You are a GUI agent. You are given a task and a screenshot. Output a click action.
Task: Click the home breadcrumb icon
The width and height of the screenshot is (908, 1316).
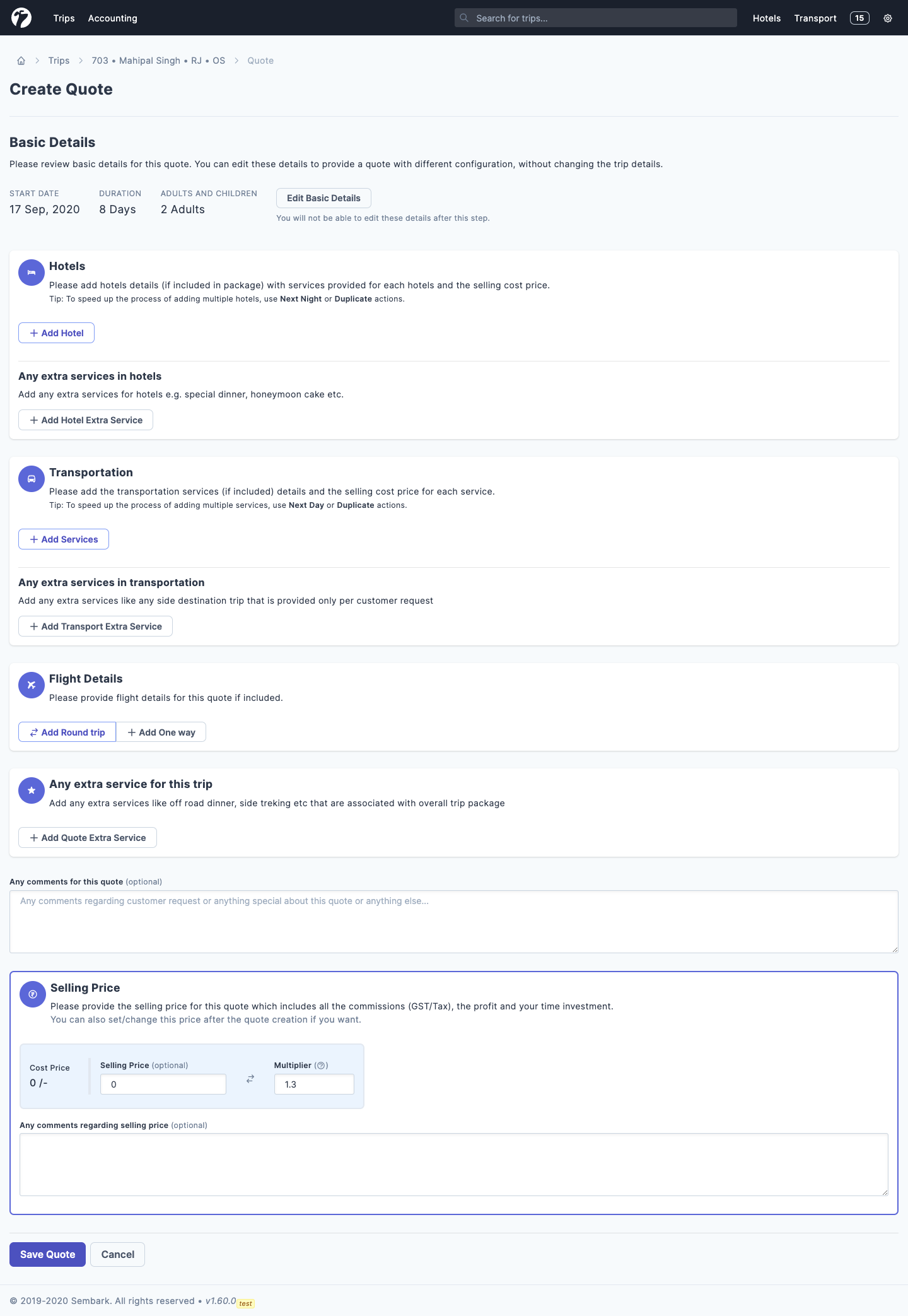click(x=21, y=61)
